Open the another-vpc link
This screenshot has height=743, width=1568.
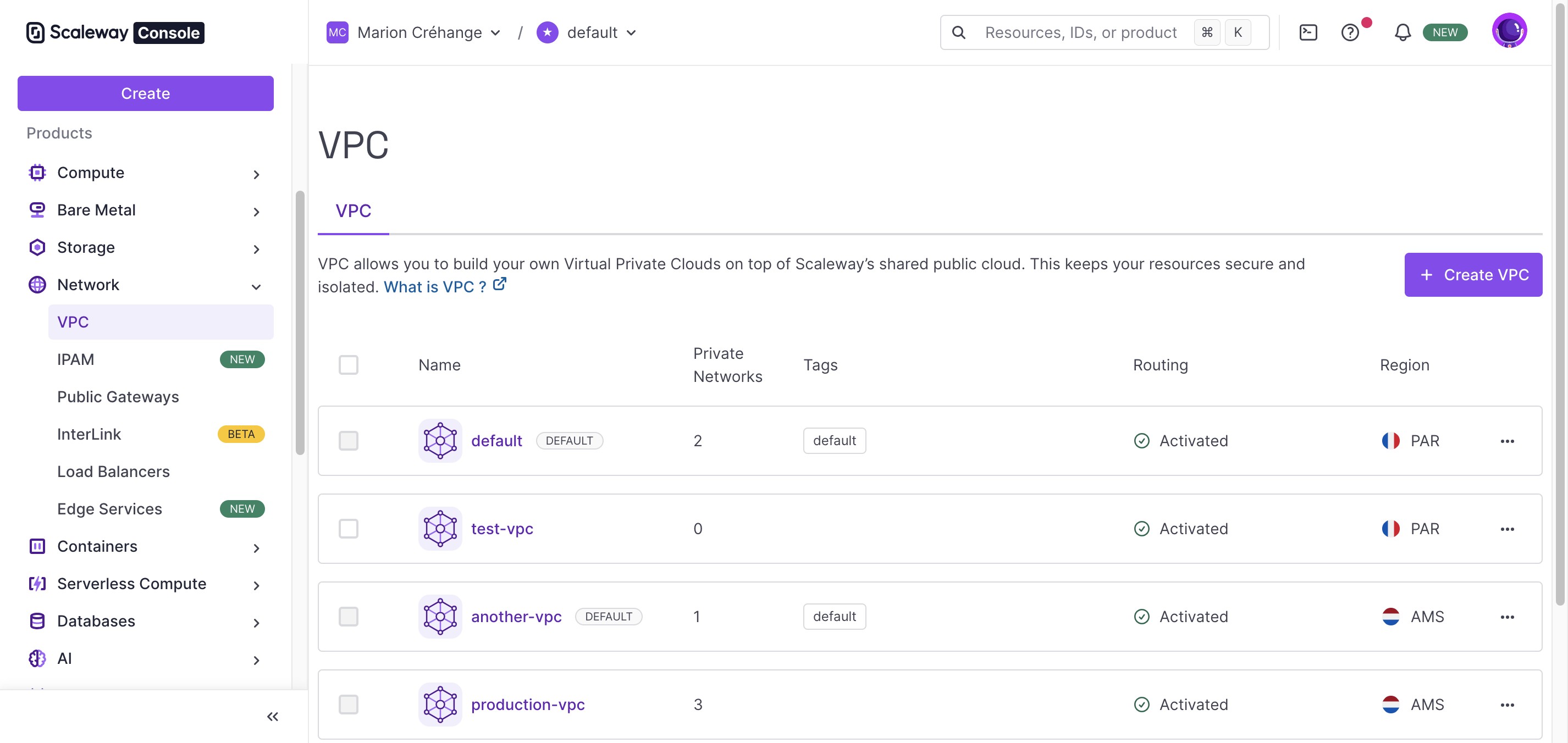(516, 617)
